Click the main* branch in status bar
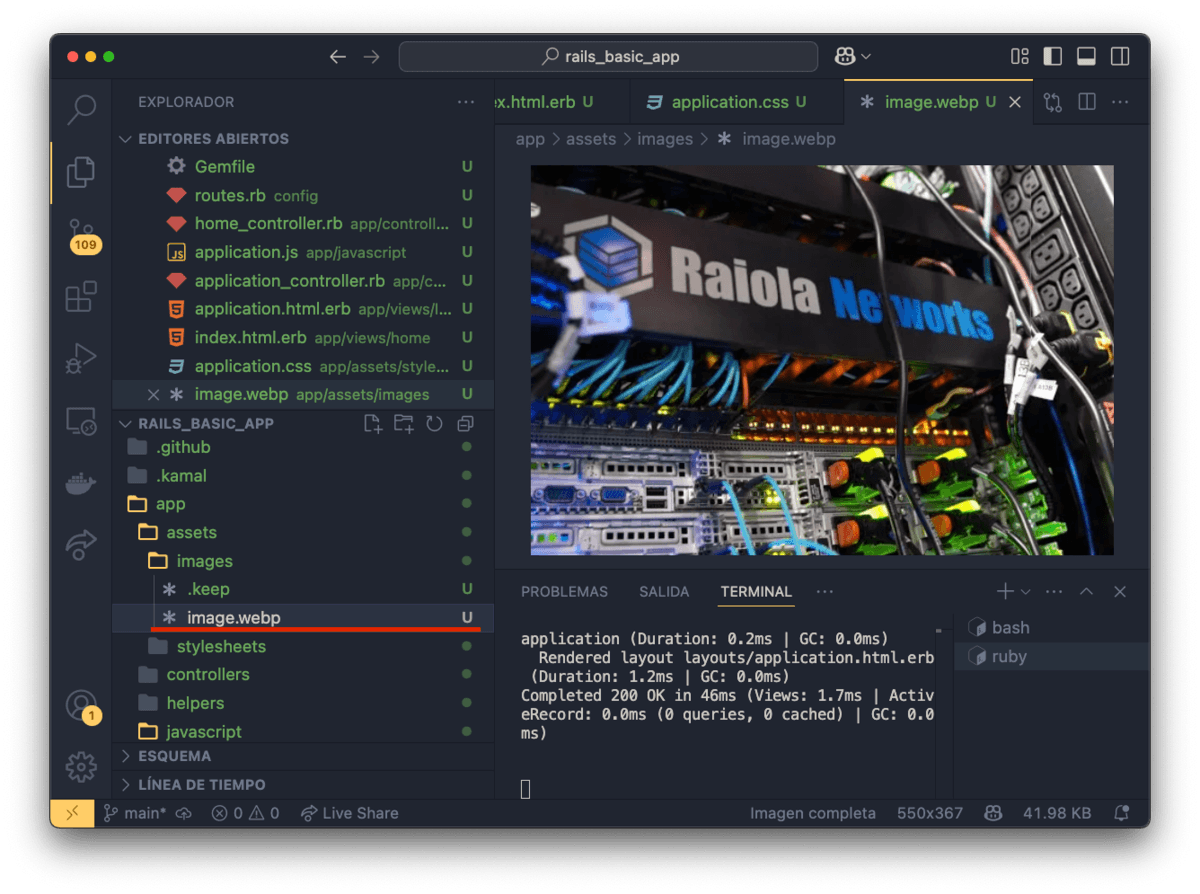Screen dimensions: 1200x894 tap(135, 813)
